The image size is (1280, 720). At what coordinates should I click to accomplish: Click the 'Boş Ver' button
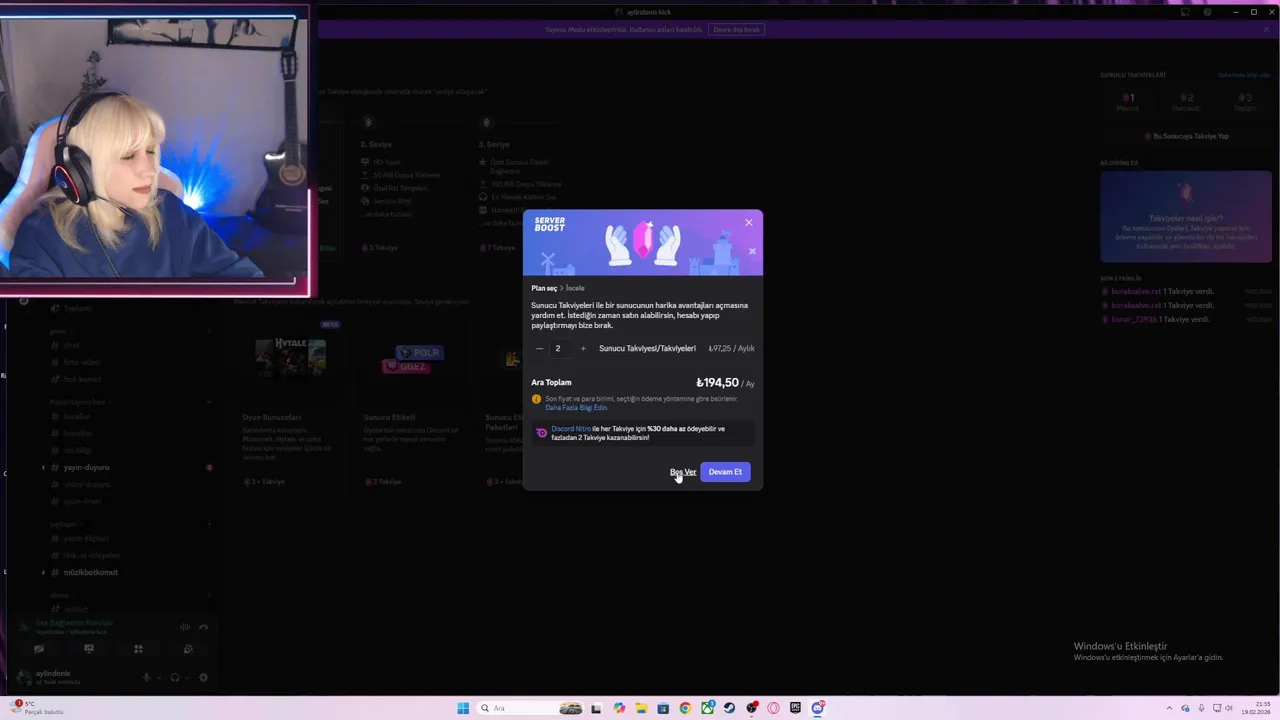(683, 472)
